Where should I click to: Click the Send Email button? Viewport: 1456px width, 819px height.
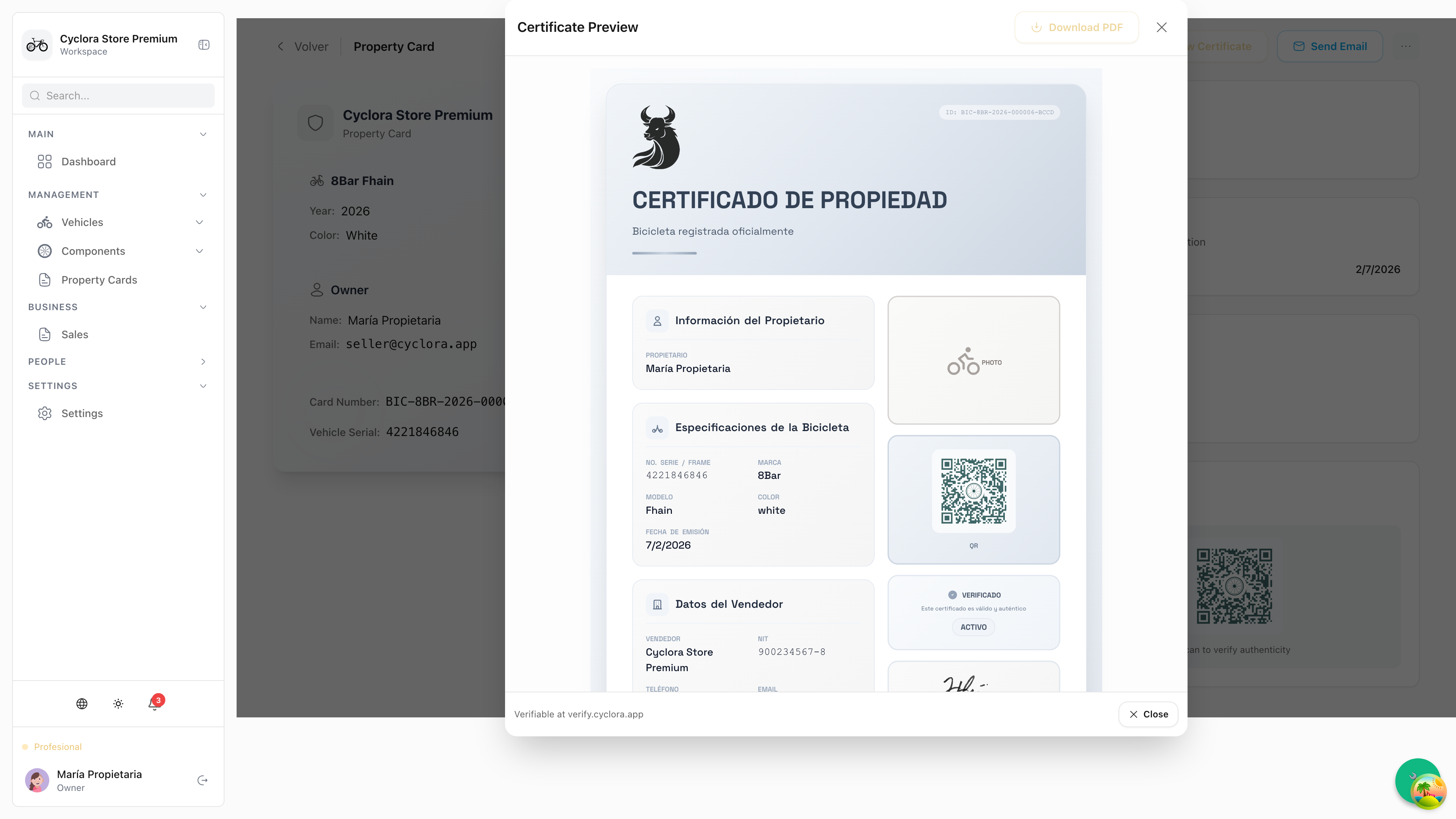1330,46
